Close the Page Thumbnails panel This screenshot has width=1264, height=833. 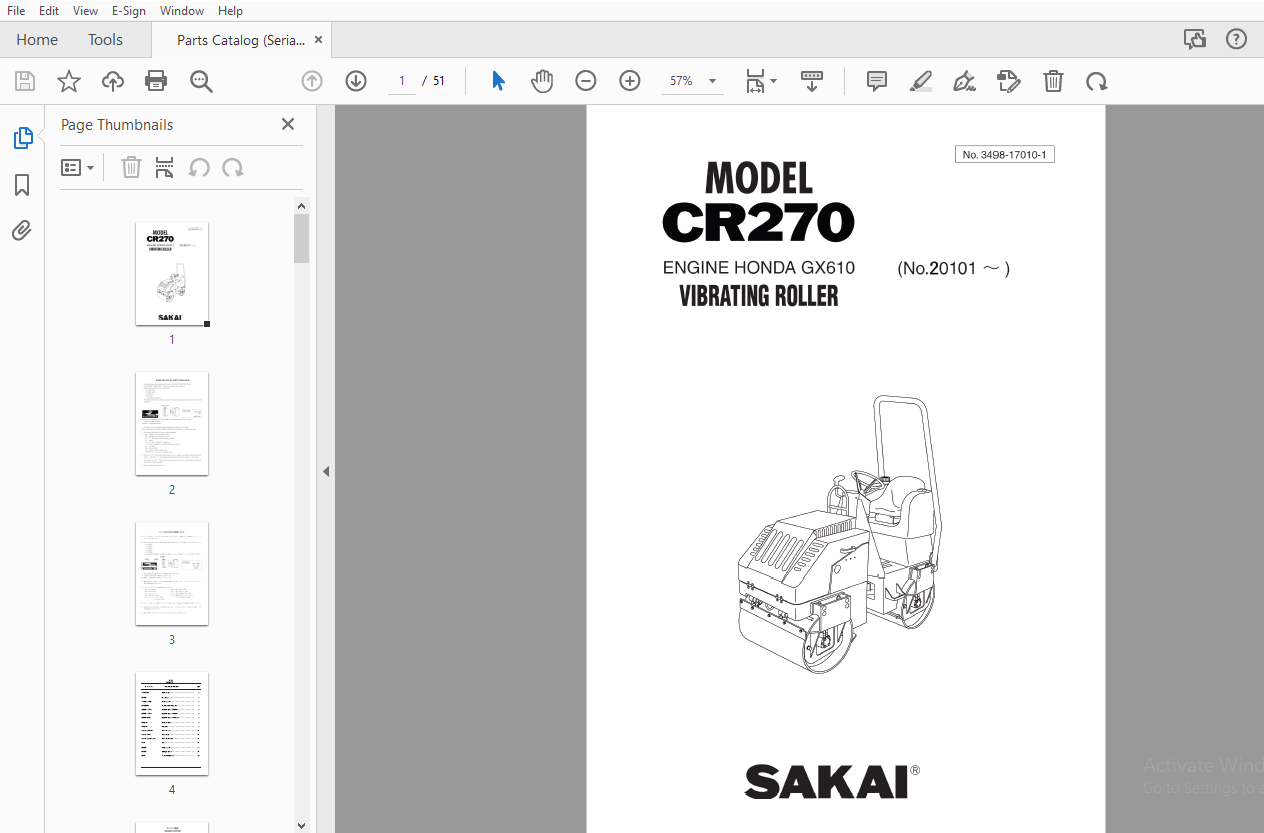pos(288,124)
